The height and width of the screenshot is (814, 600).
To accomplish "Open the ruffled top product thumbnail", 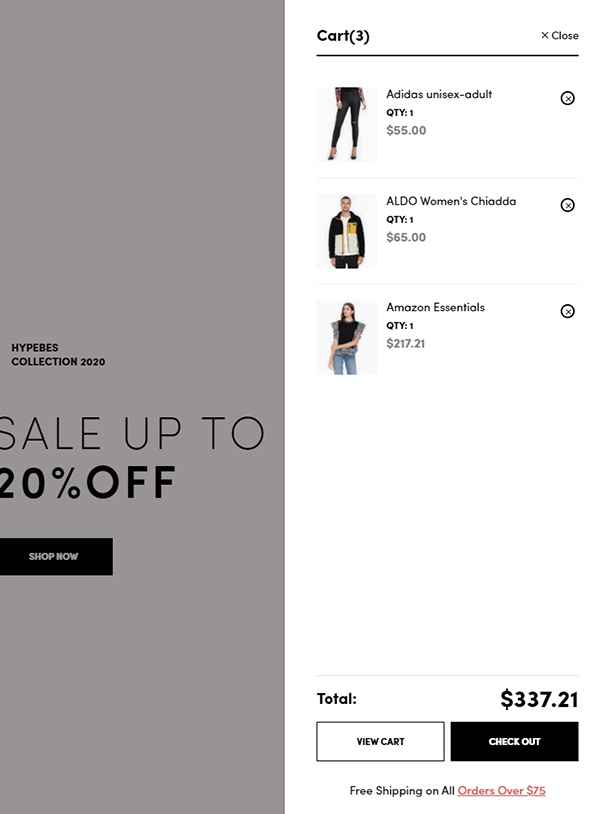I will (347, 337).
